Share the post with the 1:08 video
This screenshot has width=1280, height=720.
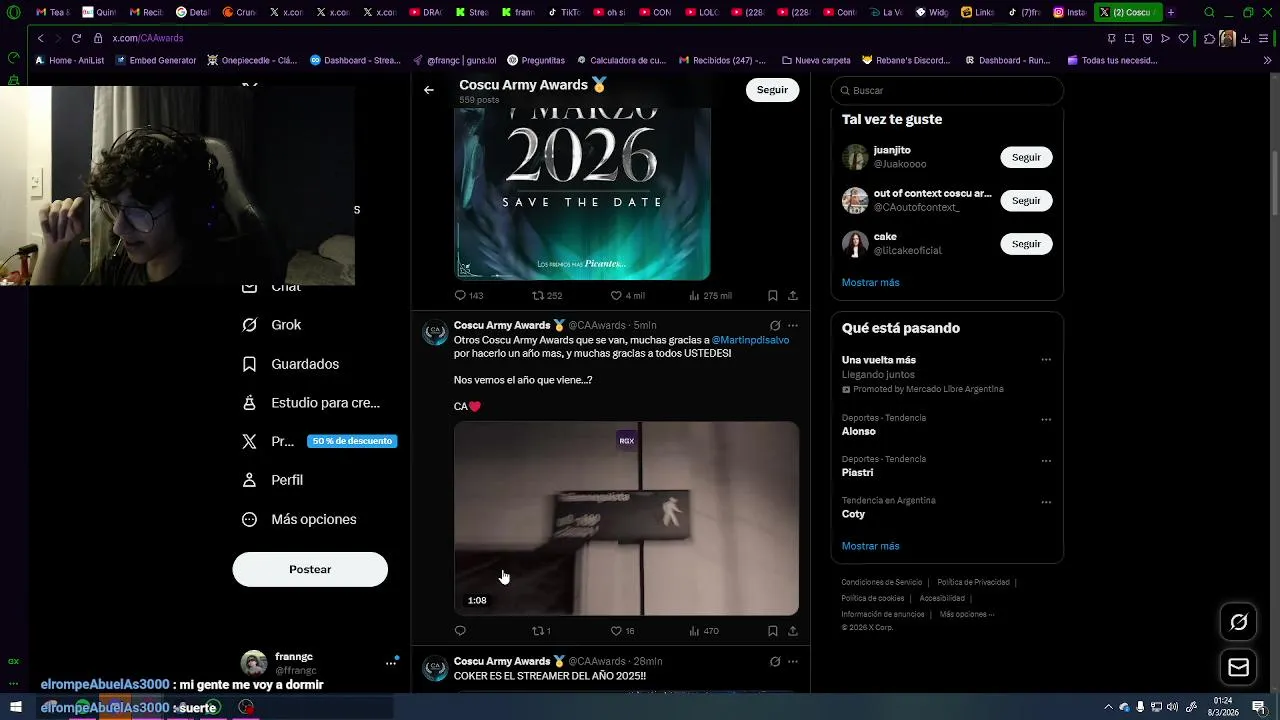793,631
